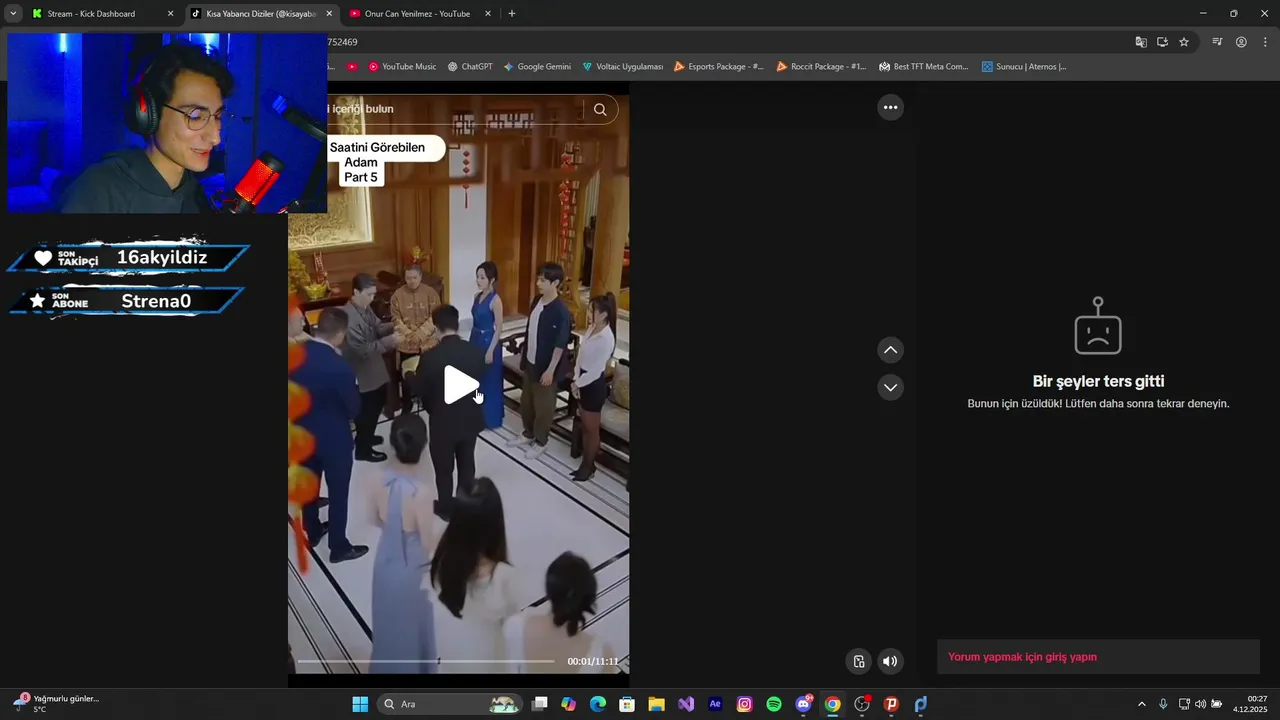Open File Explorer from the taskbar

point(656,704)
